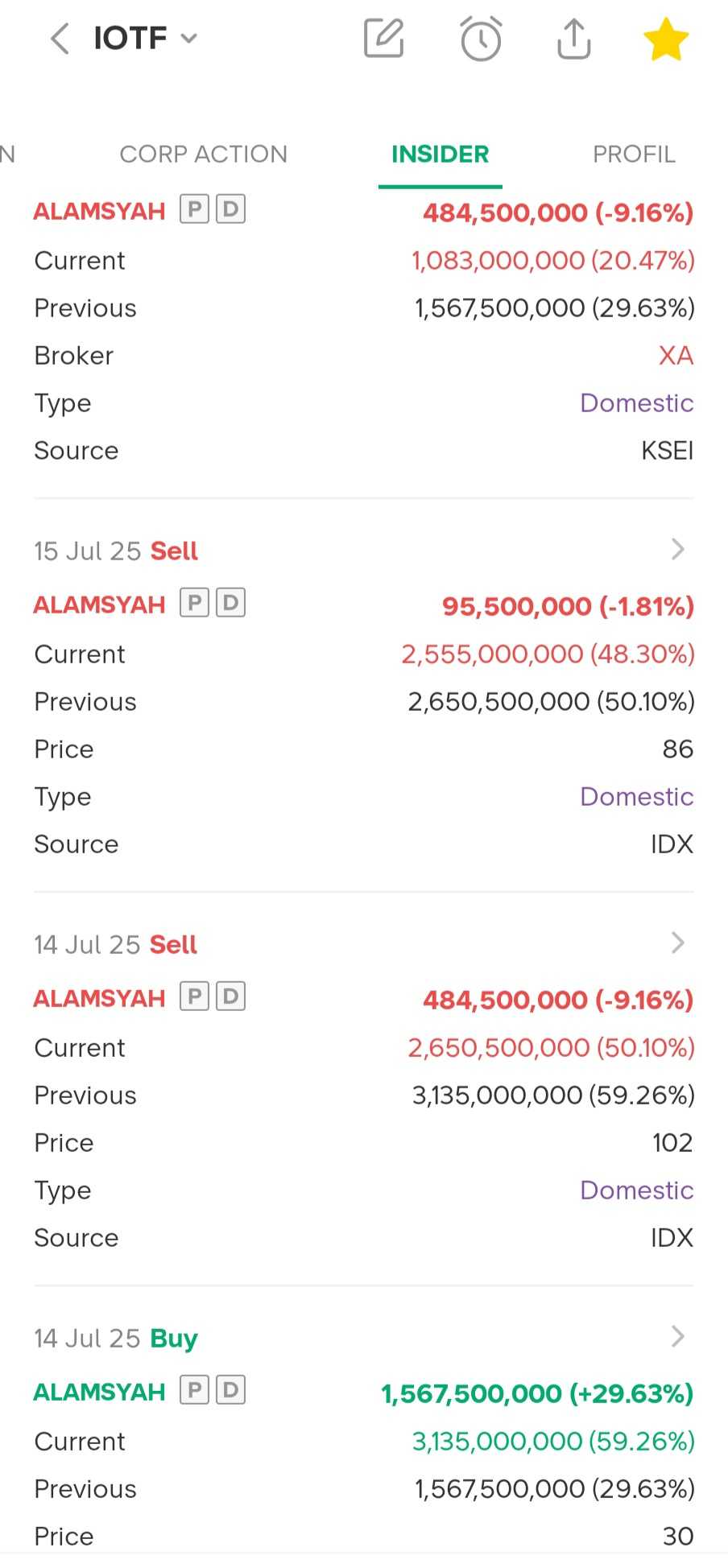
Task: Set a price alert alarm icon
Action: click(x=481, y=38)
